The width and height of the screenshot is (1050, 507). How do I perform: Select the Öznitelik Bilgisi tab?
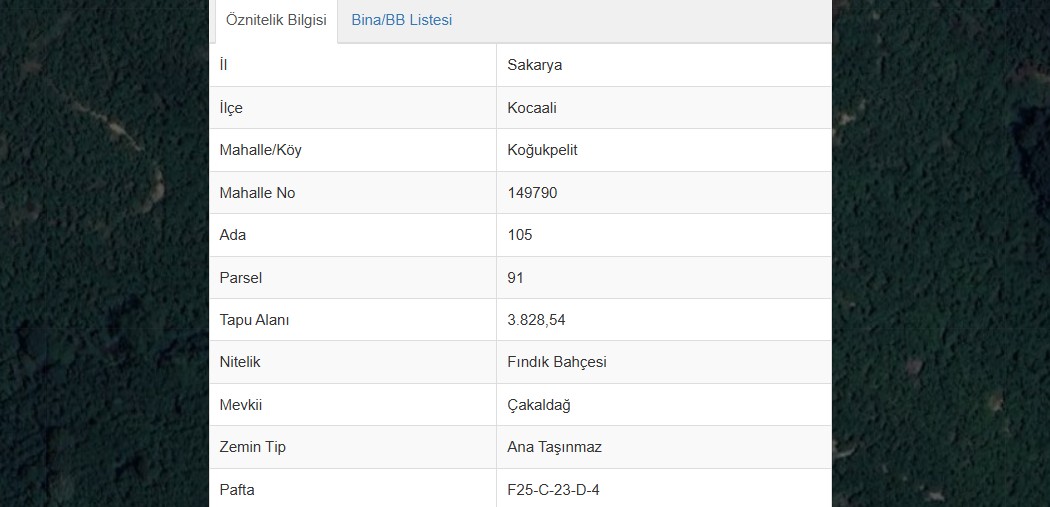point(276,20)
